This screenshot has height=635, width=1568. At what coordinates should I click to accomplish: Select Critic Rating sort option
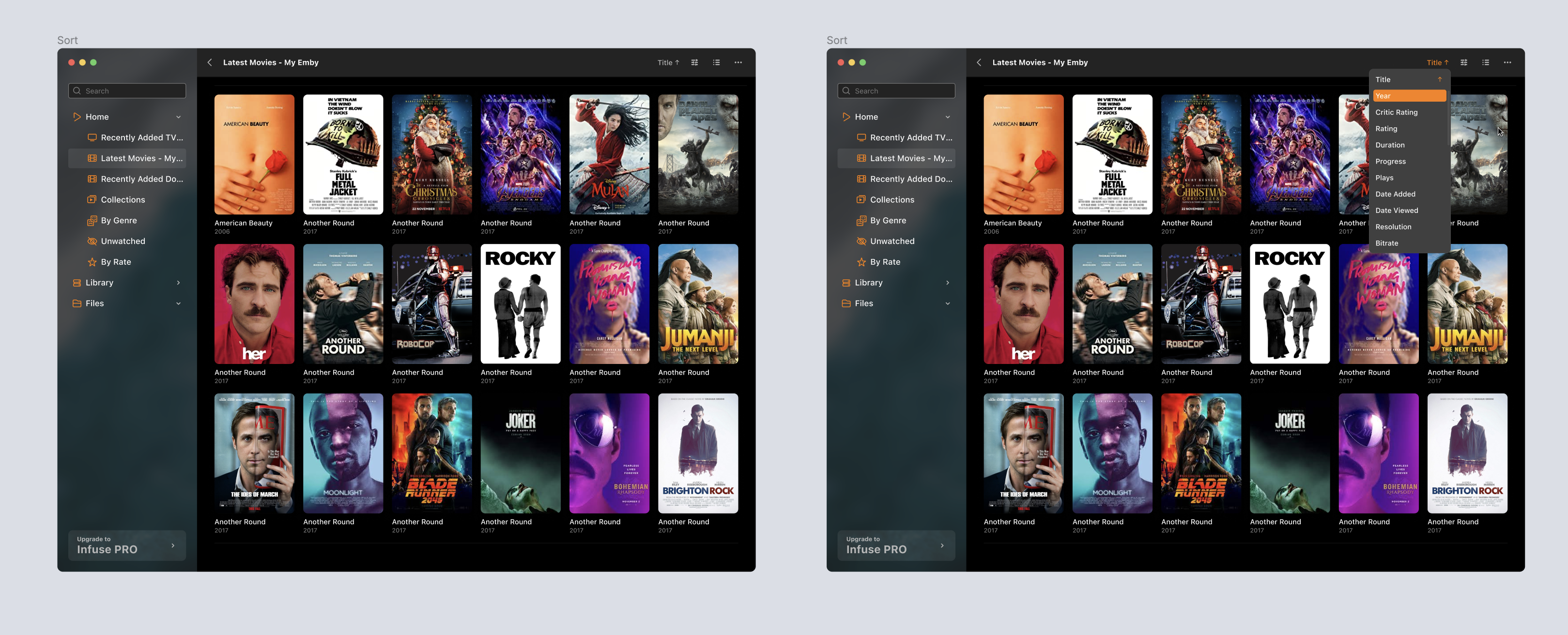(x=1397, y=112)
